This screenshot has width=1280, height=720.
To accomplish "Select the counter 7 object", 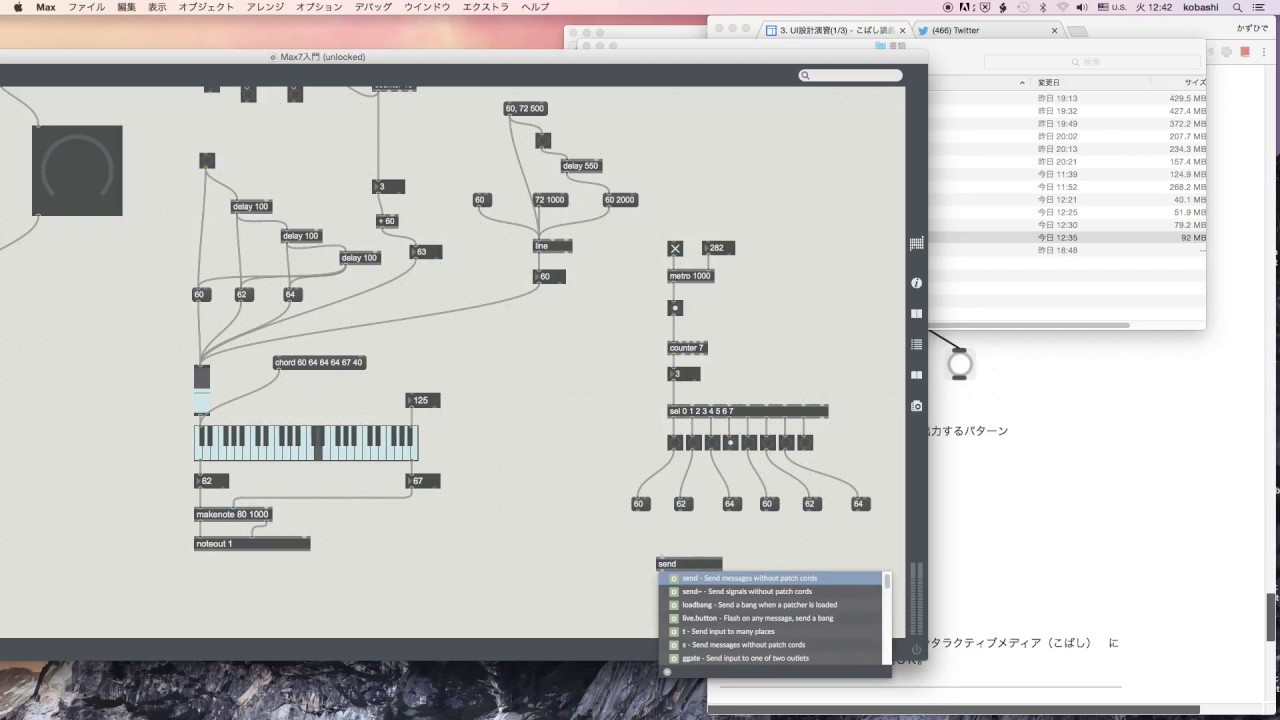I will point(687,348).
